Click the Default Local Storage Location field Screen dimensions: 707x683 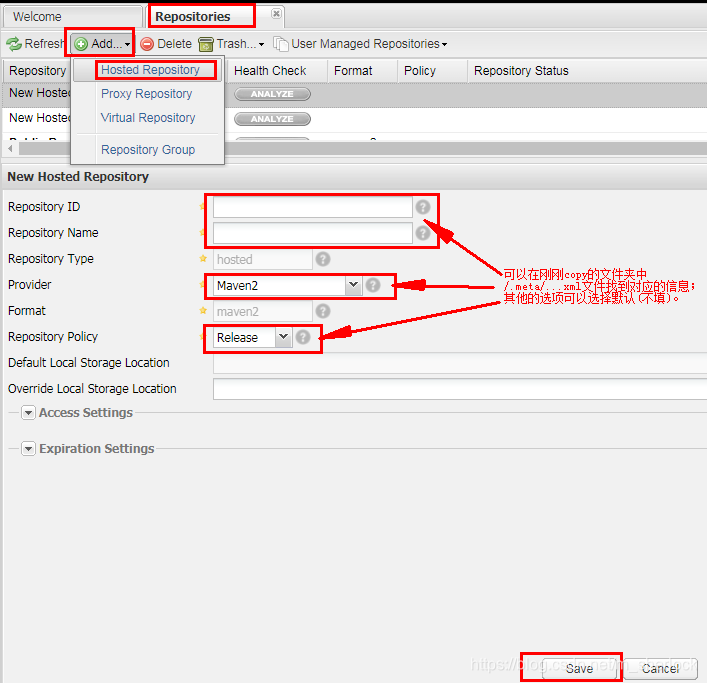(460, 363)
